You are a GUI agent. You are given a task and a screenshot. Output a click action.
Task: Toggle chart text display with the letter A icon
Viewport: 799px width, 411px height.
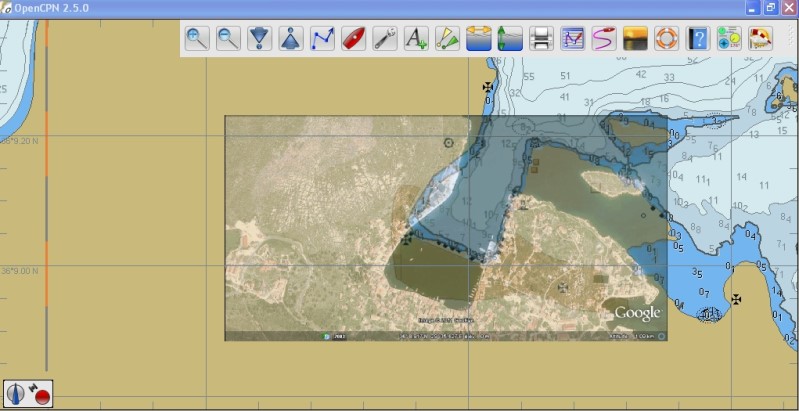pos(416,39)
